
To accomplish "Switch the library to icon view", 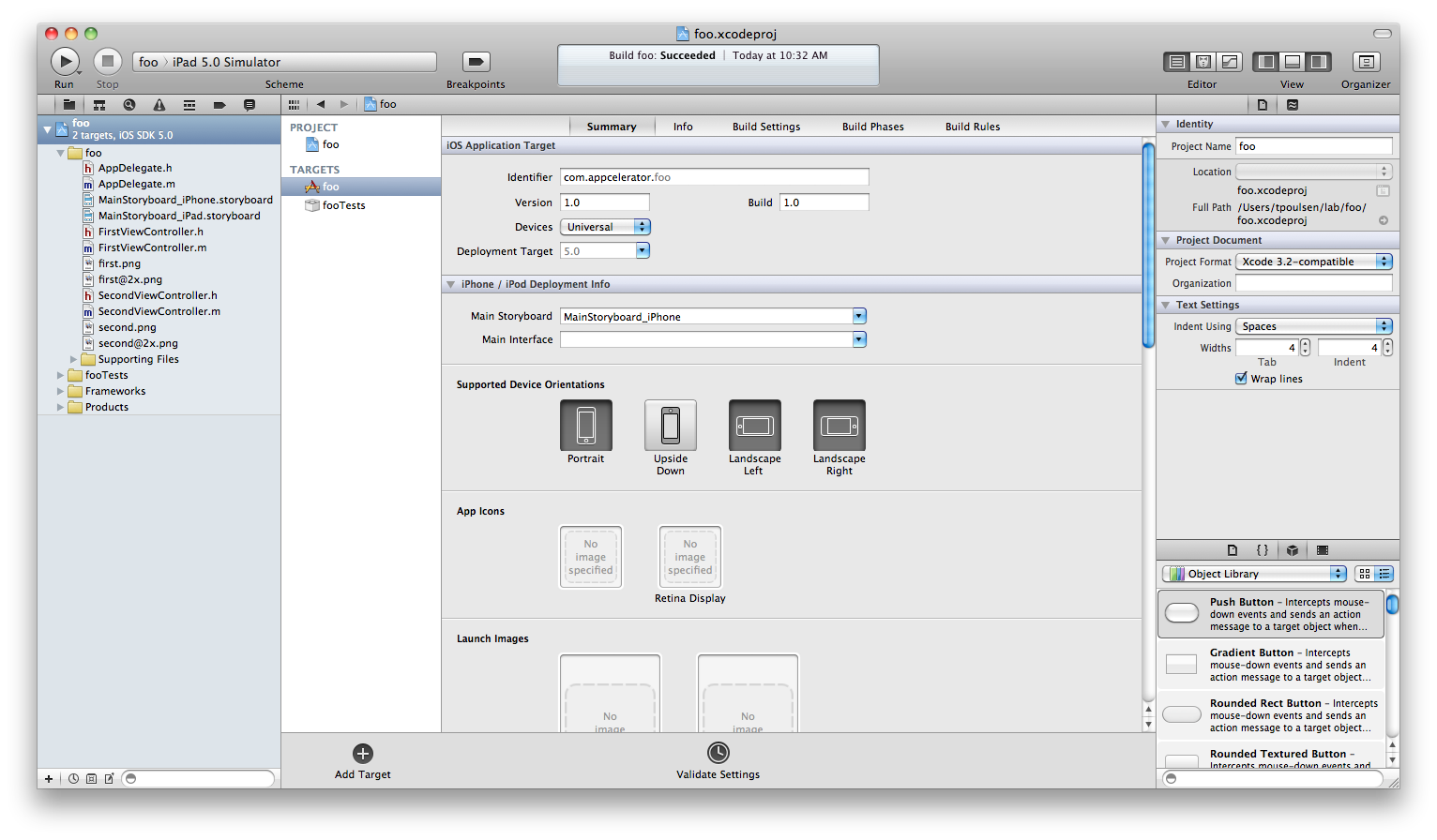I will tap(1365, 574).
